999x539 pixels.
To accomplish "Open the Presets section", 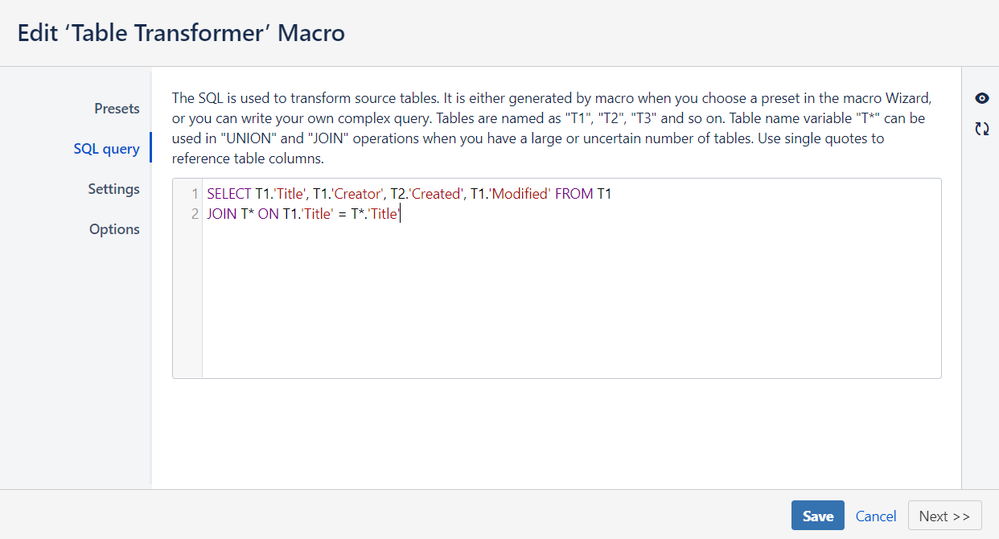I will click(x=117, y=108).
